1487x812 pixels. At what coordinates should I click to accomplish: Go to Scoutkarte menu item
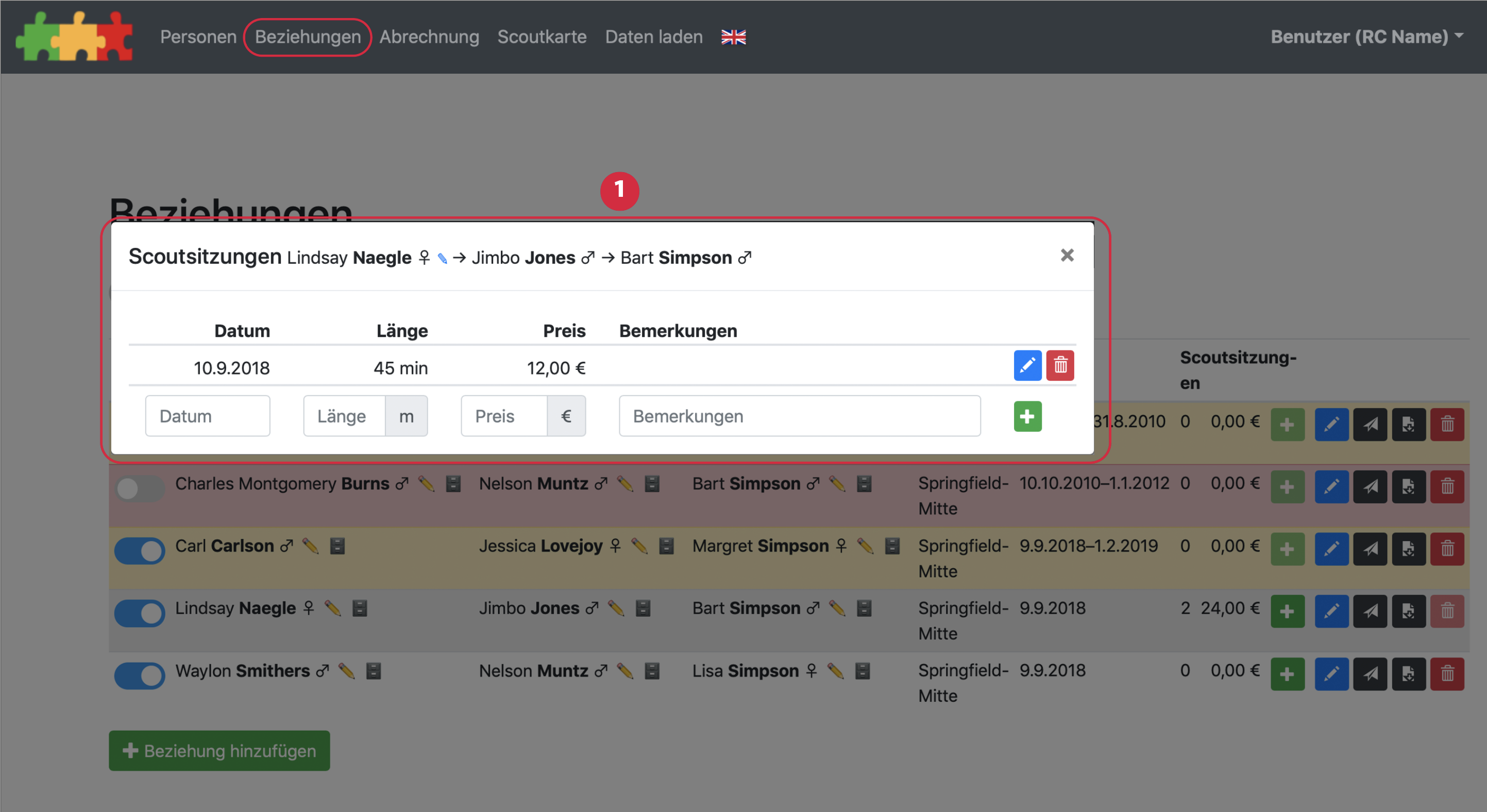pyautogui.click(x=542, y=37)
